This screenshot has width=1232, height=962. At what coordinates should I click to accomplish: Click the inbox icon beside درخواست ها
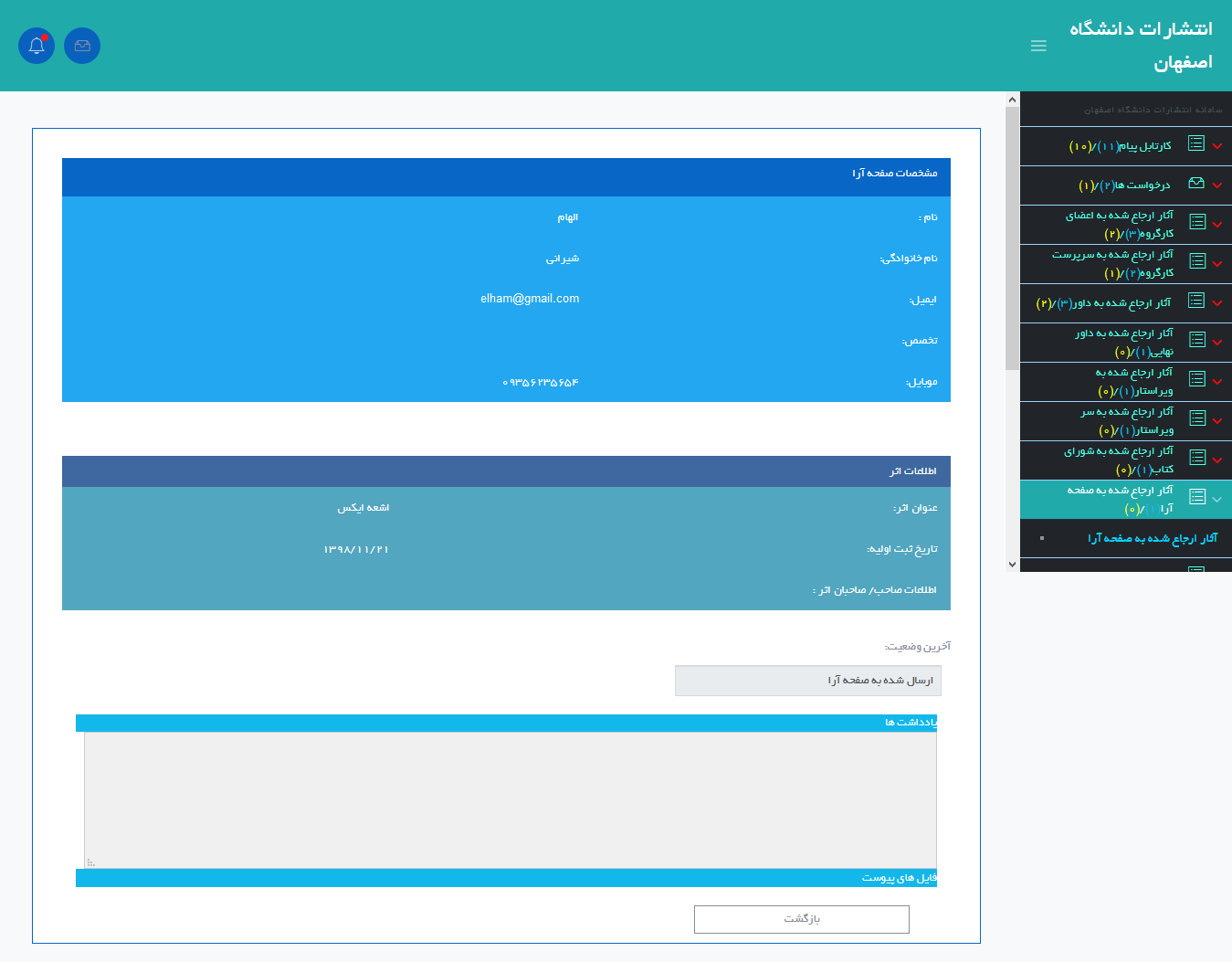(1196, 184)
